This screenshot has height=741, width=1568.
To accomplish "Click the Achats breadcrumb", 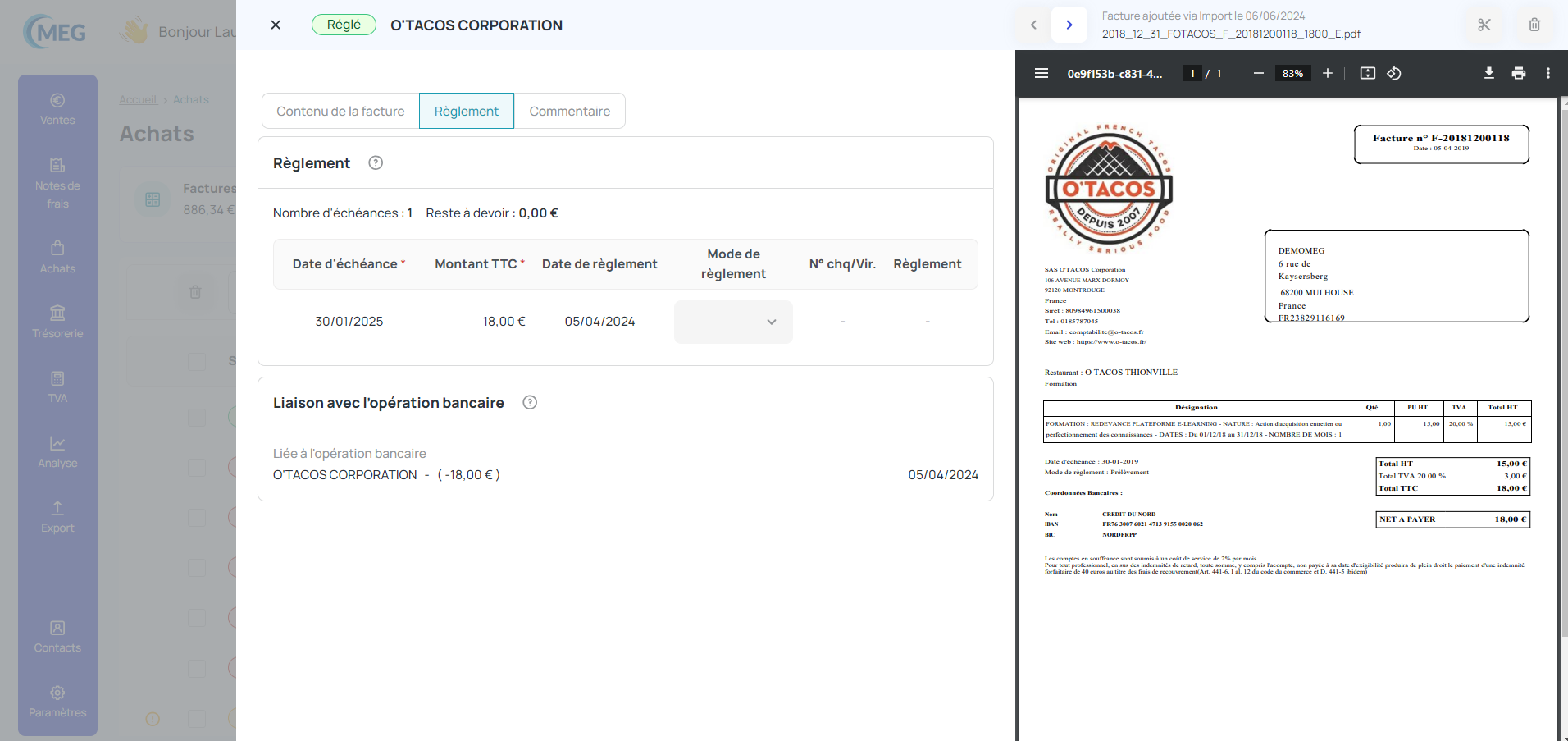I will pyautogui.click(x=191, y=99).
